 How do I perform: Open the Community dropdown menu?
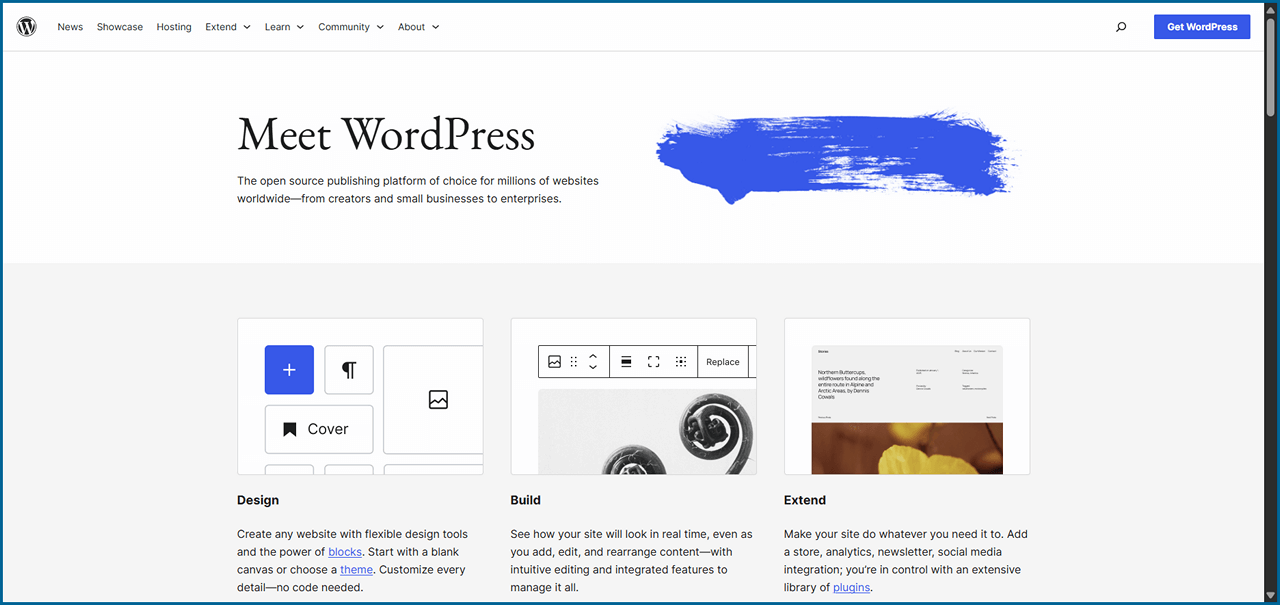pyautogui.click(x=351, y=27)
